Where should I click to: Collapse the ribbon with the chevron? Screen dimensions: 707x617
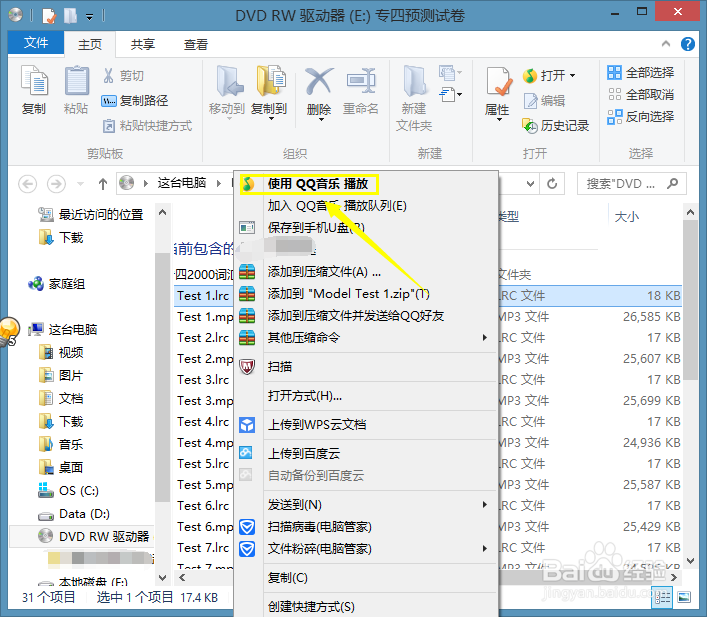click(x=666, y=44)
